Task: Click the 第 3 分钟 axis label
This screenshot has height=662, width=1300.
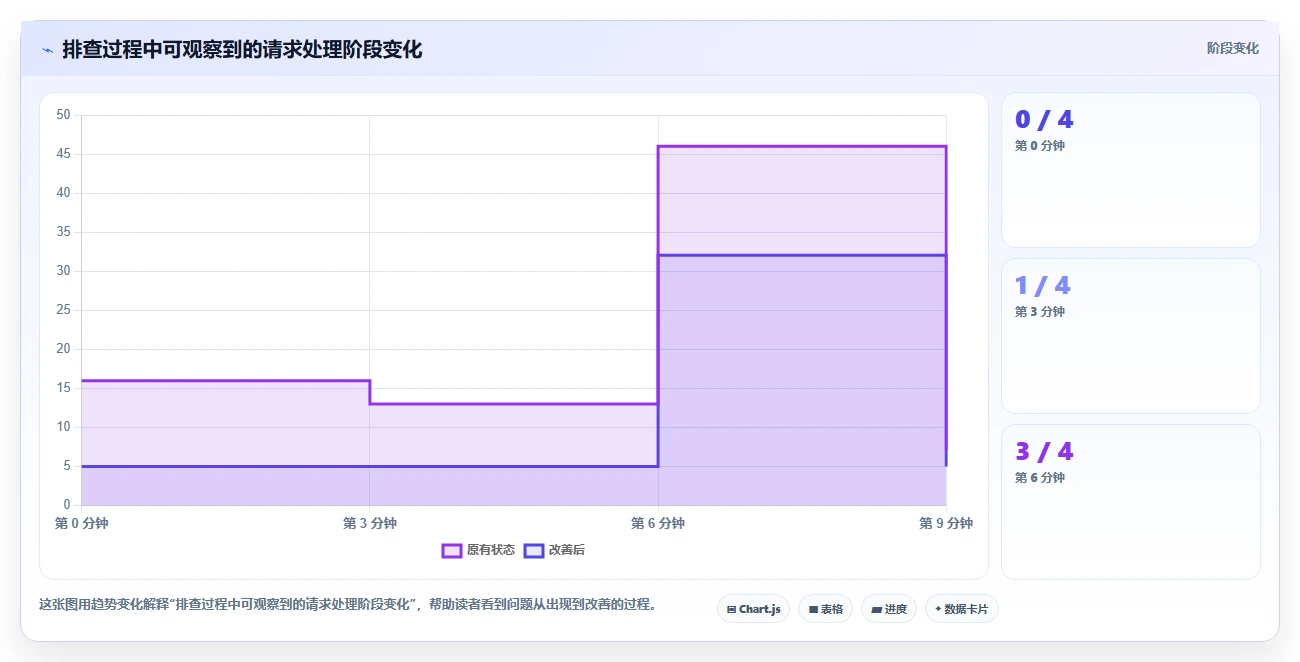Action: 370,523
